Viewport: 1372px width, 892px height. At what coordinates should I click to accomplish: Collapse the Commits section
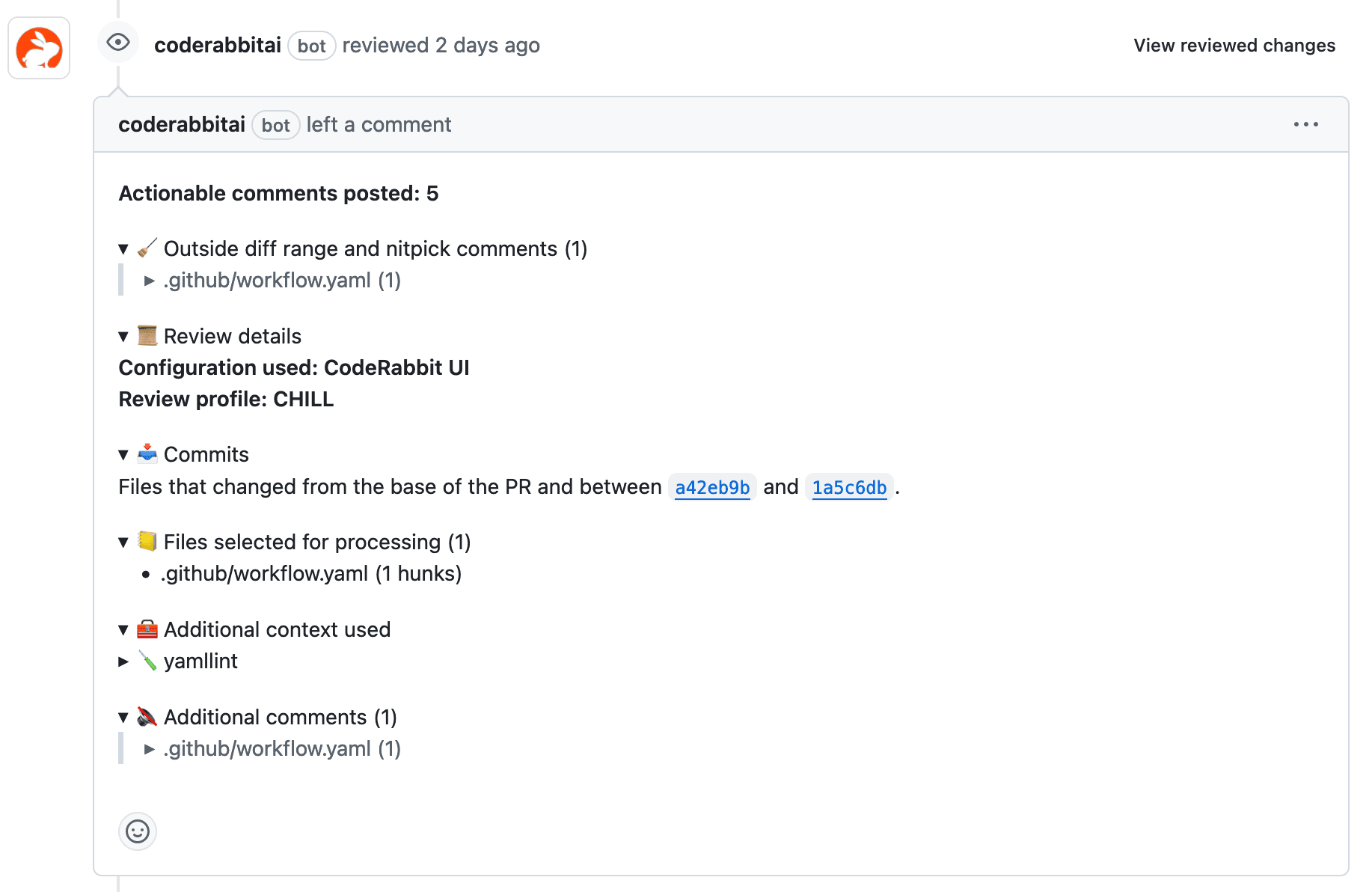click(x=124, y=455)
